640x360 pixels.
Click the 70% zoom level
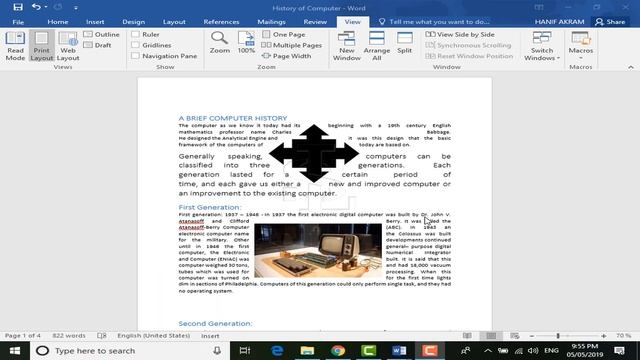(624, 336)
